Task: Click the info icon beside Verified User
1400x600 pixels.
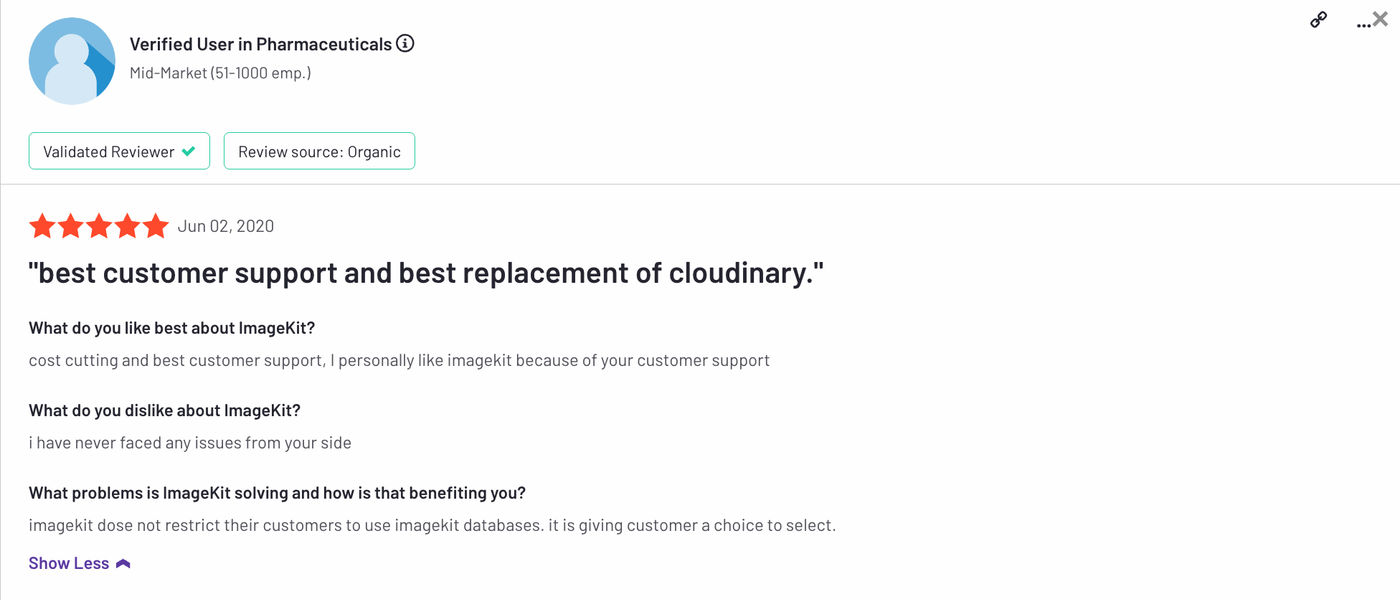Action: [x=405, y=44]
